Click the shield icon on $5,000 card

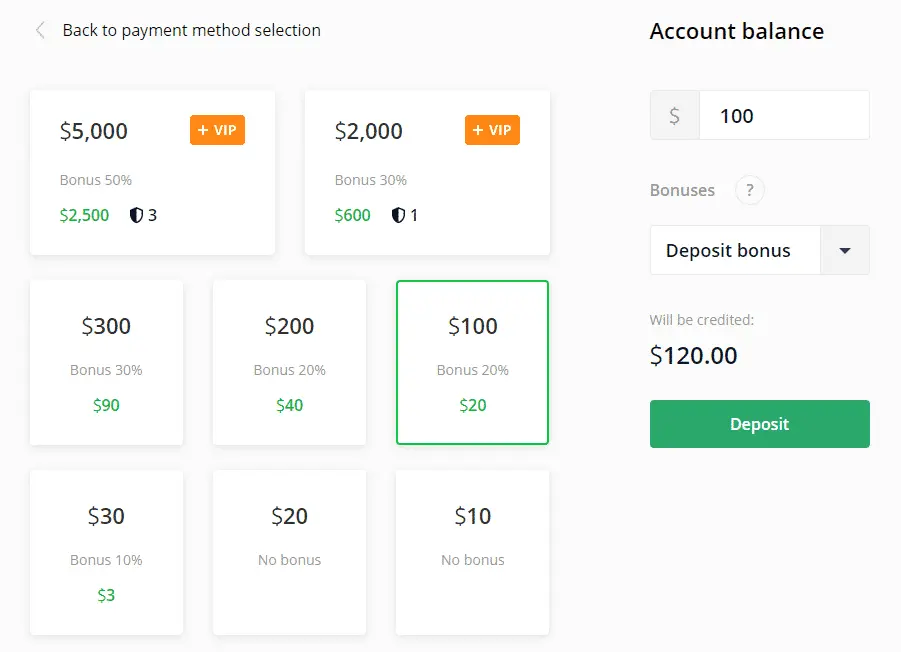click(136, 215)
